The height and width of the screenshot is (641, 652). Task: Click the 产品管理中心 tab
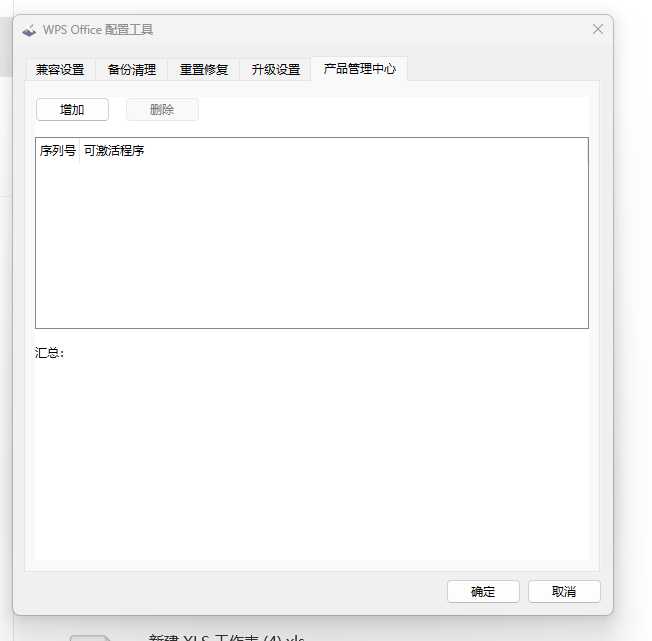pos(359,69)
